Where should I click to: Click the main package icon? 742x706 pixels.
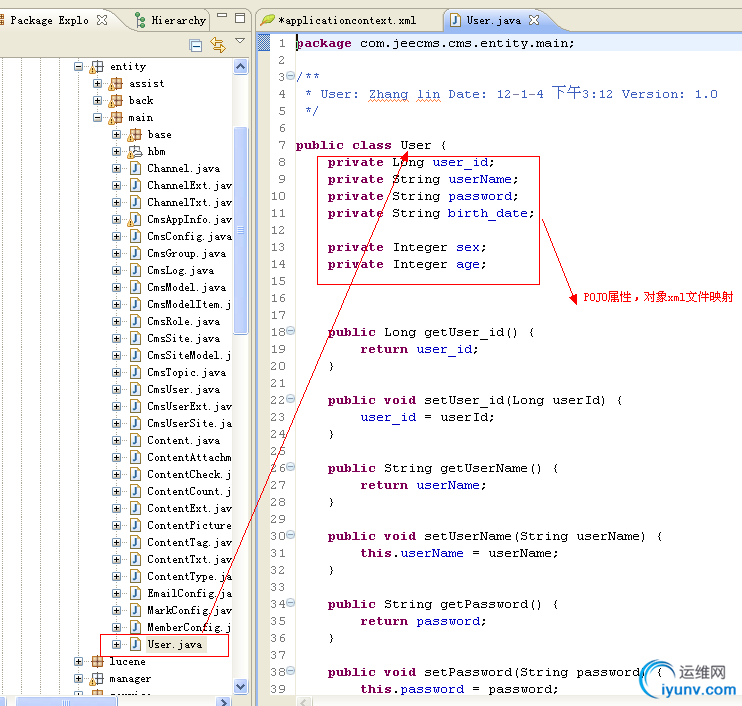pyautogui.click(x=115, y=118)
